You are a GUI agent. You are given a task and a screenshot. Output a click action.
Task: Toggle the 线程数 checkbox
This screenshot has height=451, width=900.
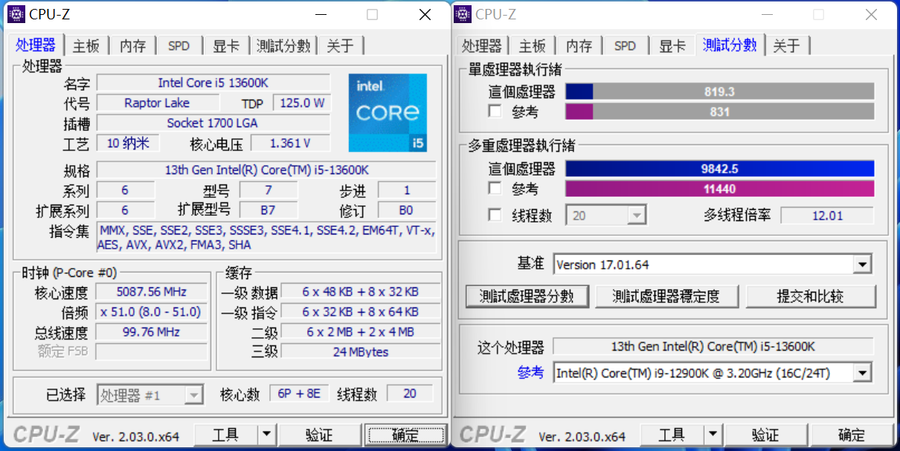(x=494, y=215)
